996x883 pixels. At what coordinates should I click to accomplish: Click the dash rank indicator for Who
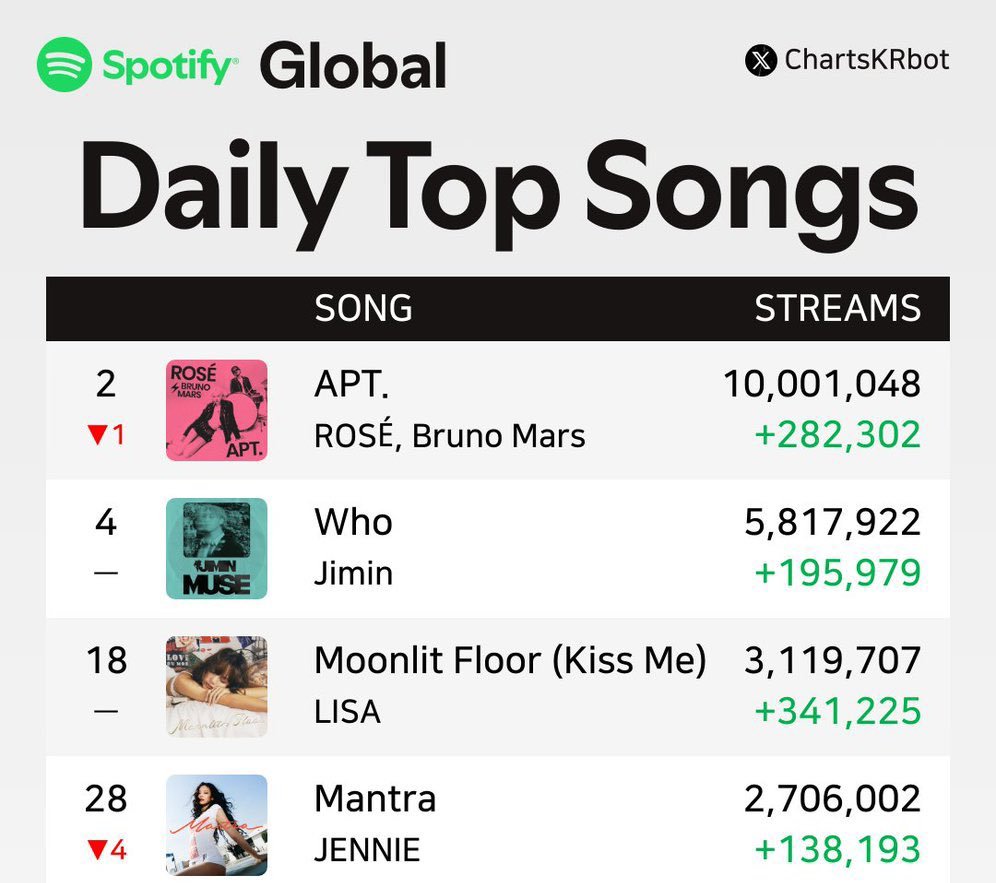(x=106, y=573)
